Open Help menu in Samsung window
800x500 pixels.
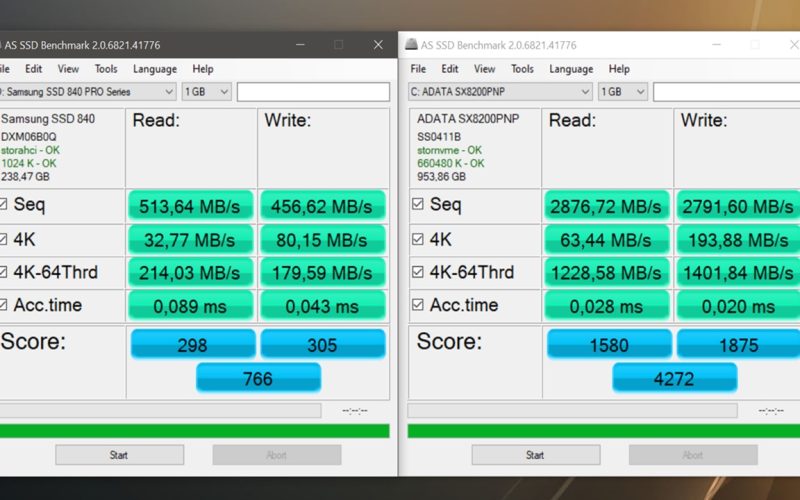coord(203,69)
